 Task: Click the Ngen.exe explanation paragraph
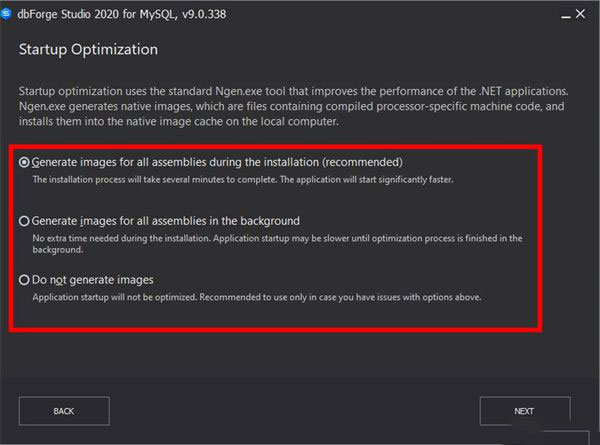point(293,106)
